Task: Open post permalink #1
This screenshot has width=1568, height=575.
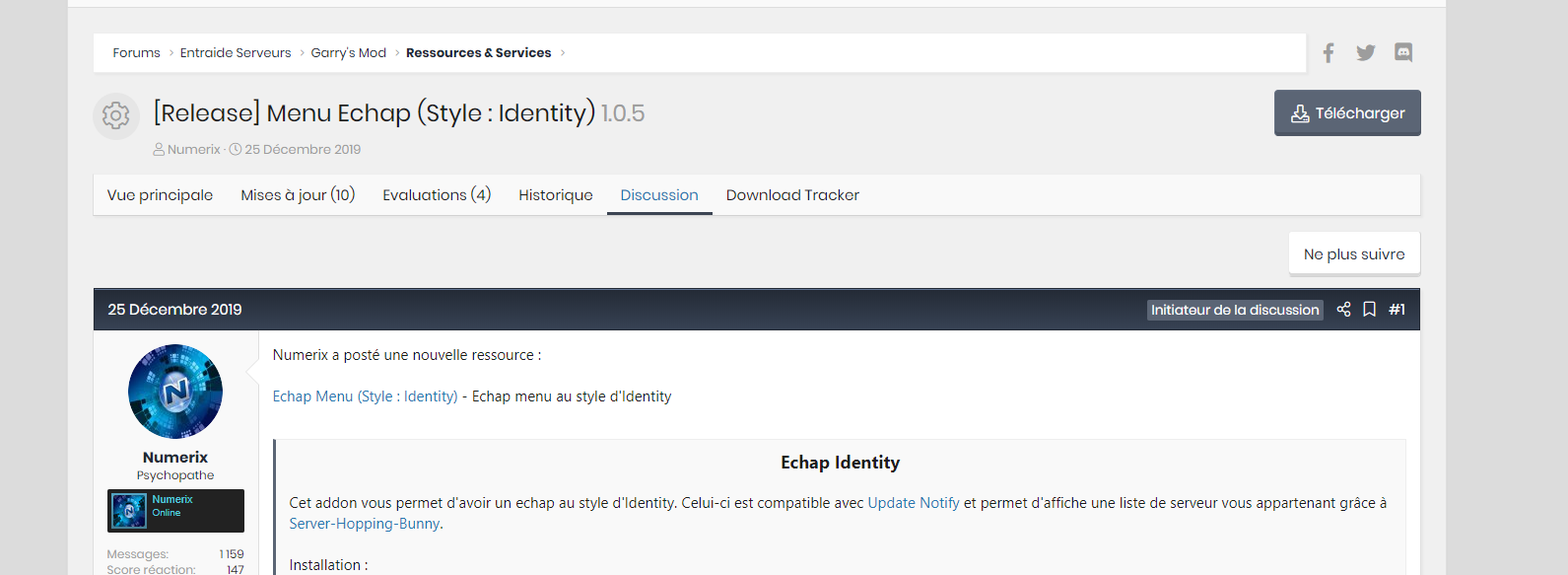Action: click(1398, 310)
